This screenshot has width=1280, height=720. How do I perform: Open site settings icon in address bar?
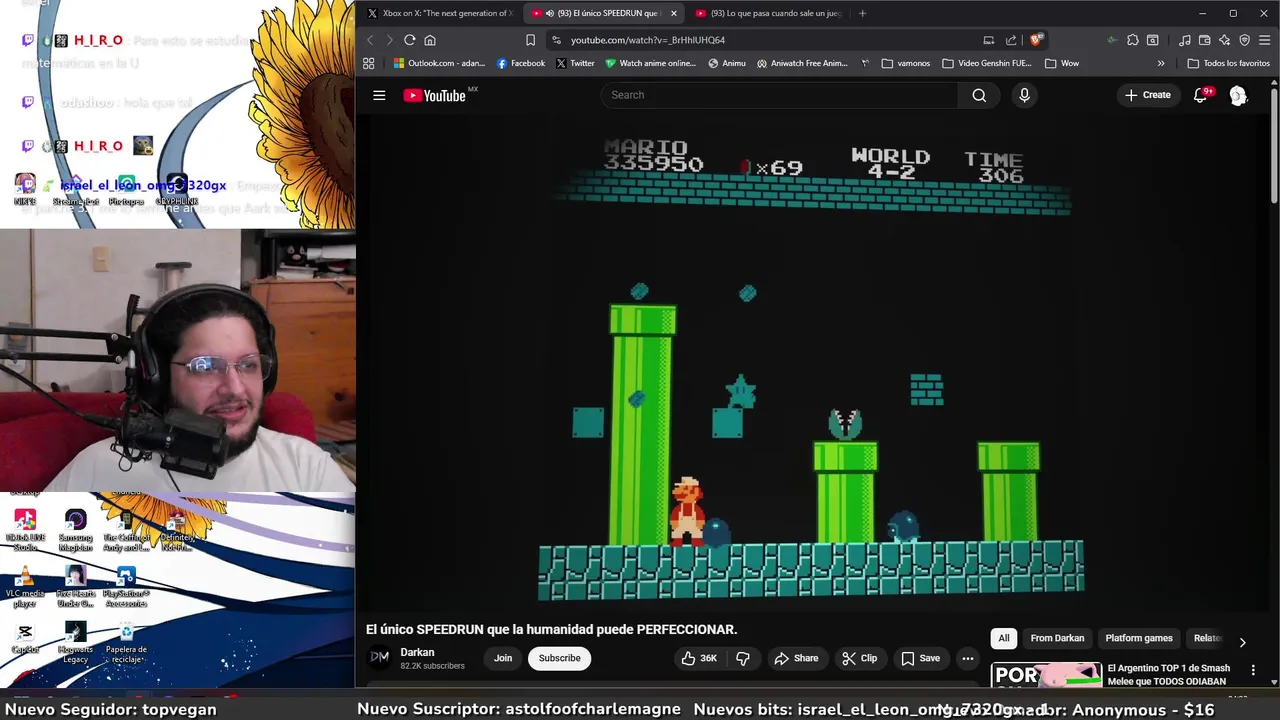pyautogui.click(x=557, y=40)
